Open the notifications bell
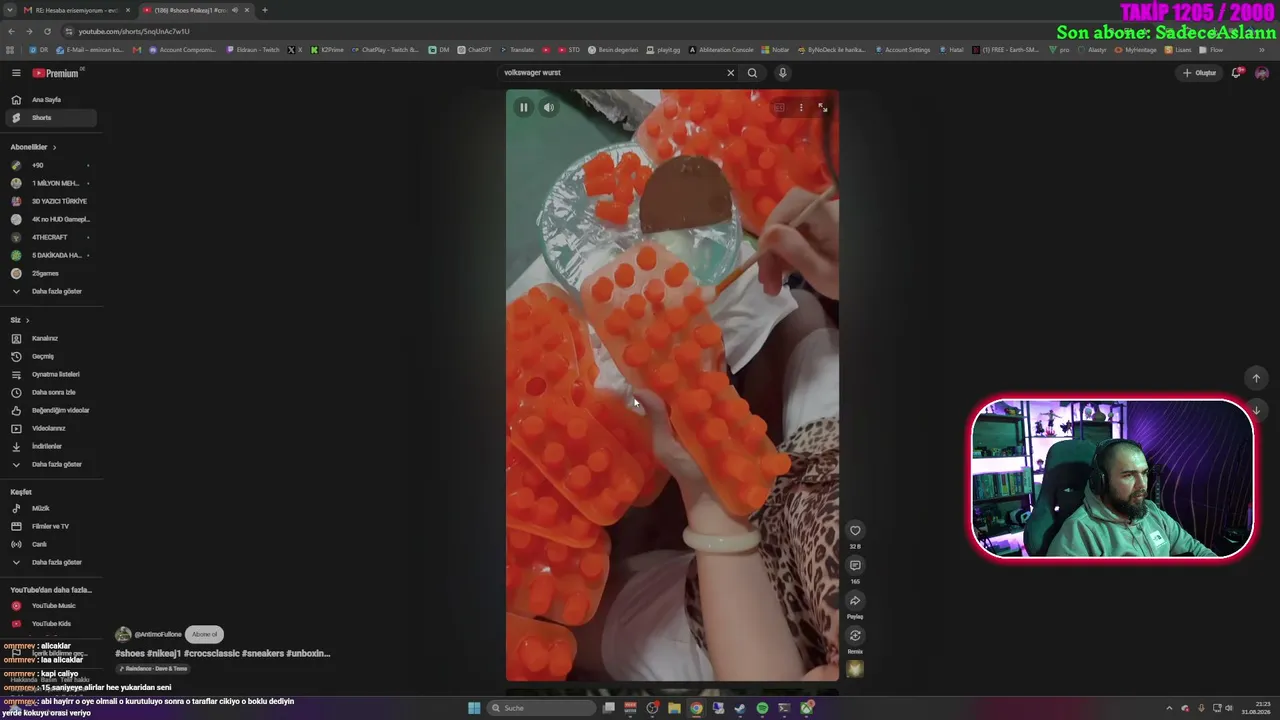 click(x=1237, y=73)
